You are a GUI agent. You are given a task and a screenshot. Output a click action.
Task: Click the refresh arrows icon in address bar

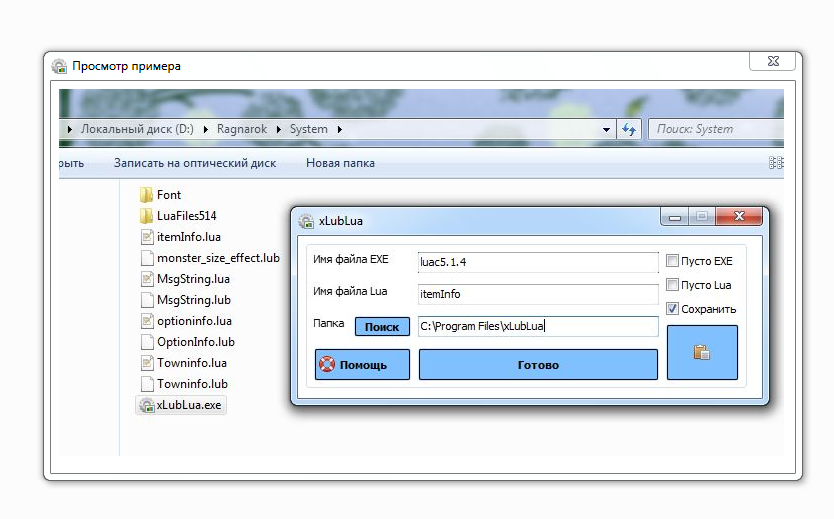pos(629,129)
